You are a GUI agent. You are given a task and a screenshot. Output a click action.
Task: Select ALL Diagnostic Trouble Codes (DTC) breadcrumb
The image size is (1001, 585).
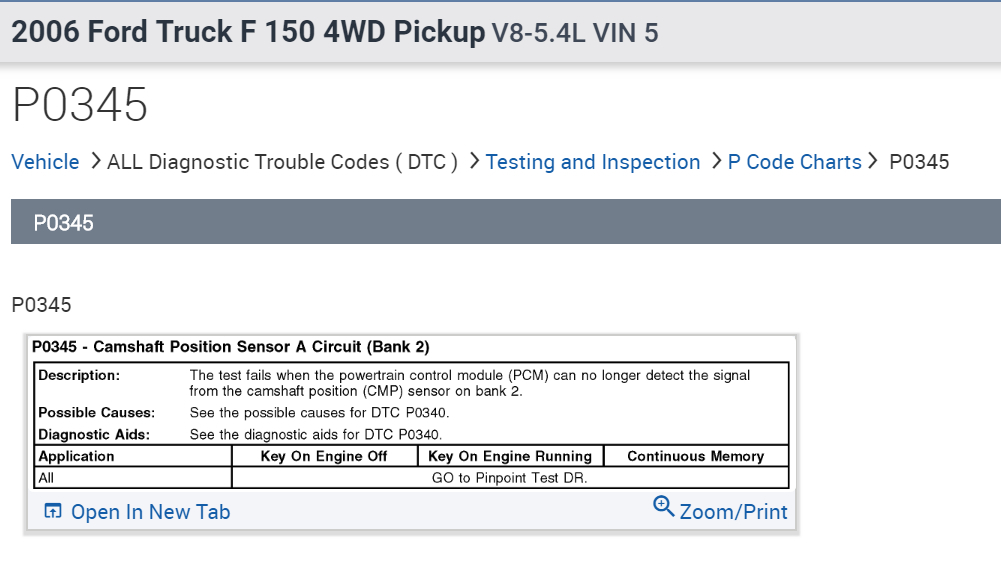click(x=282, y=162)
